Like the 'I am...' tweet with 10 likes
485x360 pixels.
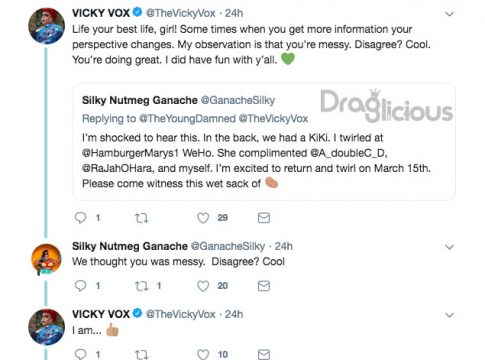pyautogui.click(x=203, y=354)
